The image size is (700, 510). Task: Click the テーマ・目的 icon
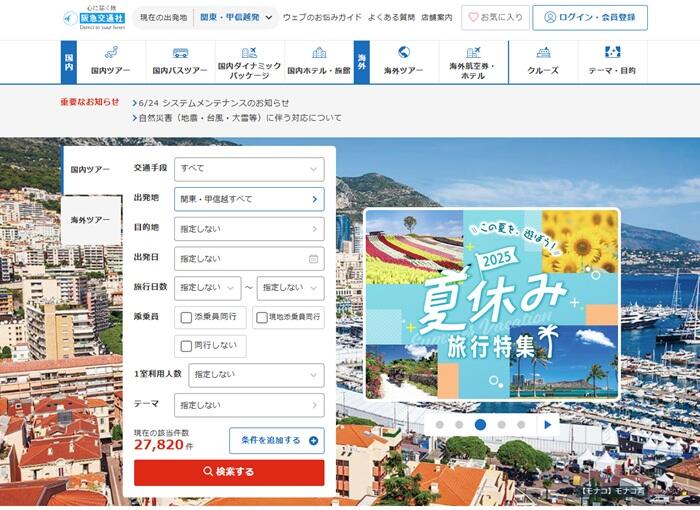[612, 53]
